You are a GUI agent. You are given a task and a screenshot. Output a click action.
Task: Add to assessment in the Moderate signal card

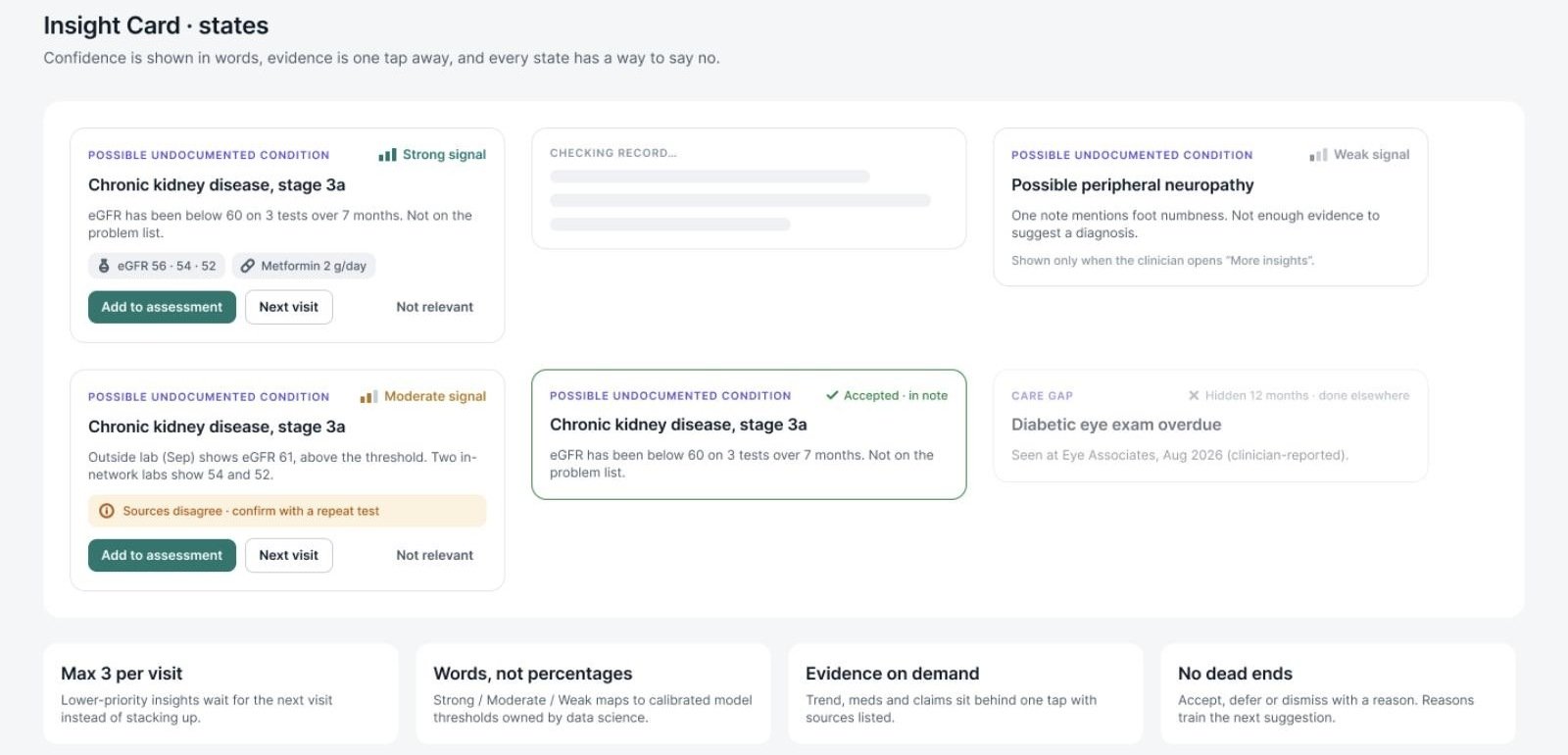(x=162, y=555)
